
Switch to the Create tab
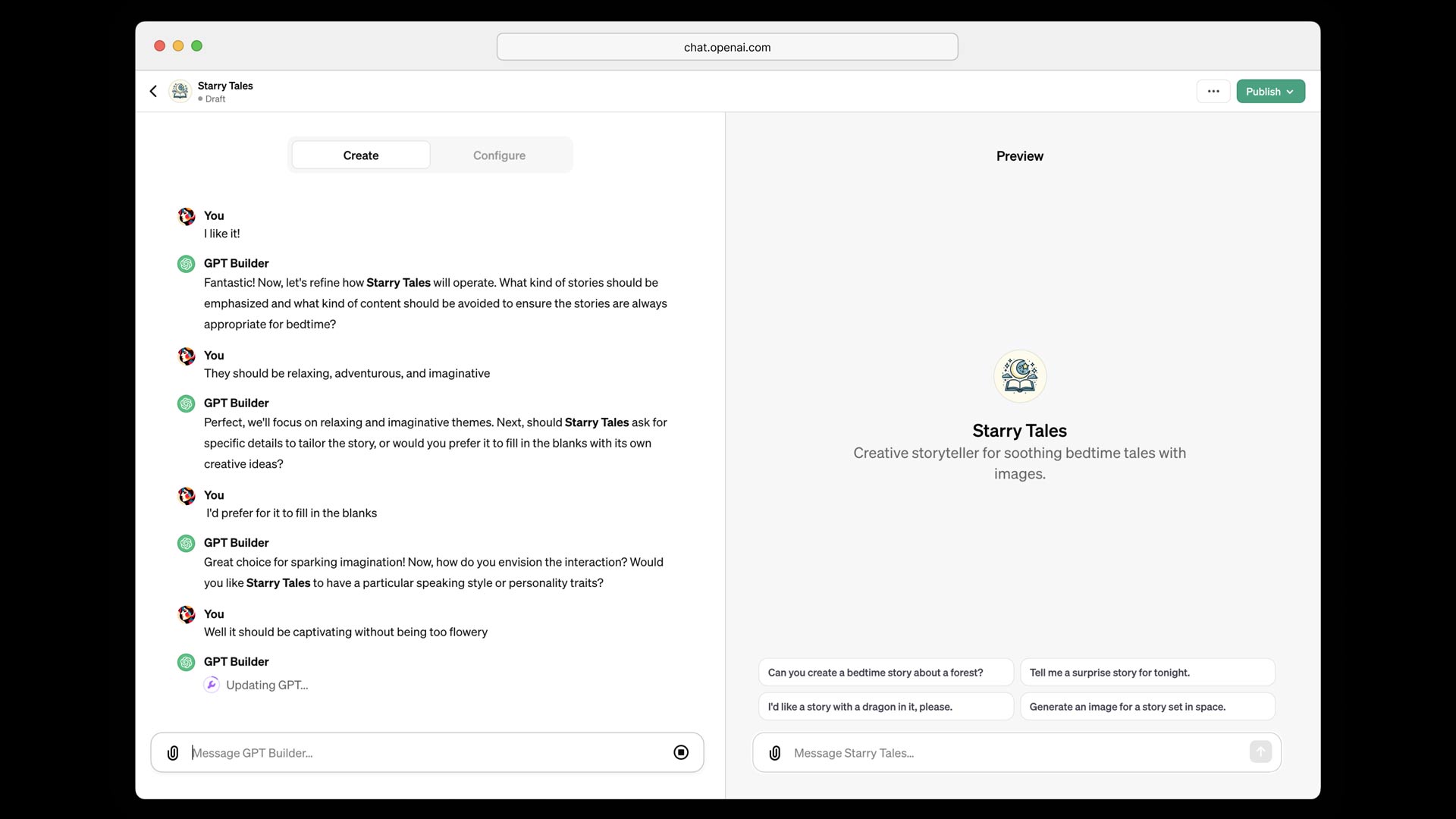[x=361, y=155]
